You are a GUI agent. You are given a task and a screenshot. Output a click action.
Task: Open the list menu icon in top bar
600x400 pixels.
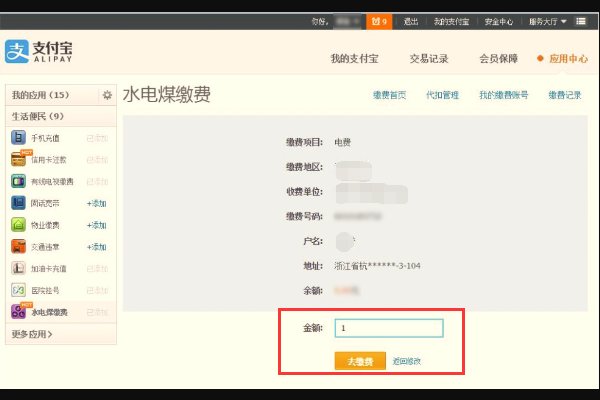(581, 21)
